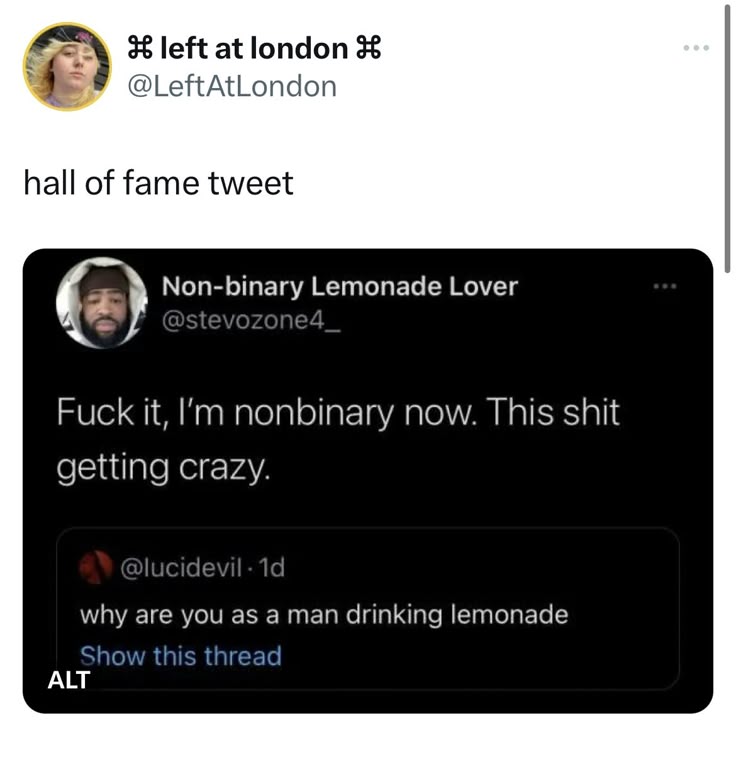Click the @stevozone4_ handle
Screen dimensions: 736x757
click(251, 320)
